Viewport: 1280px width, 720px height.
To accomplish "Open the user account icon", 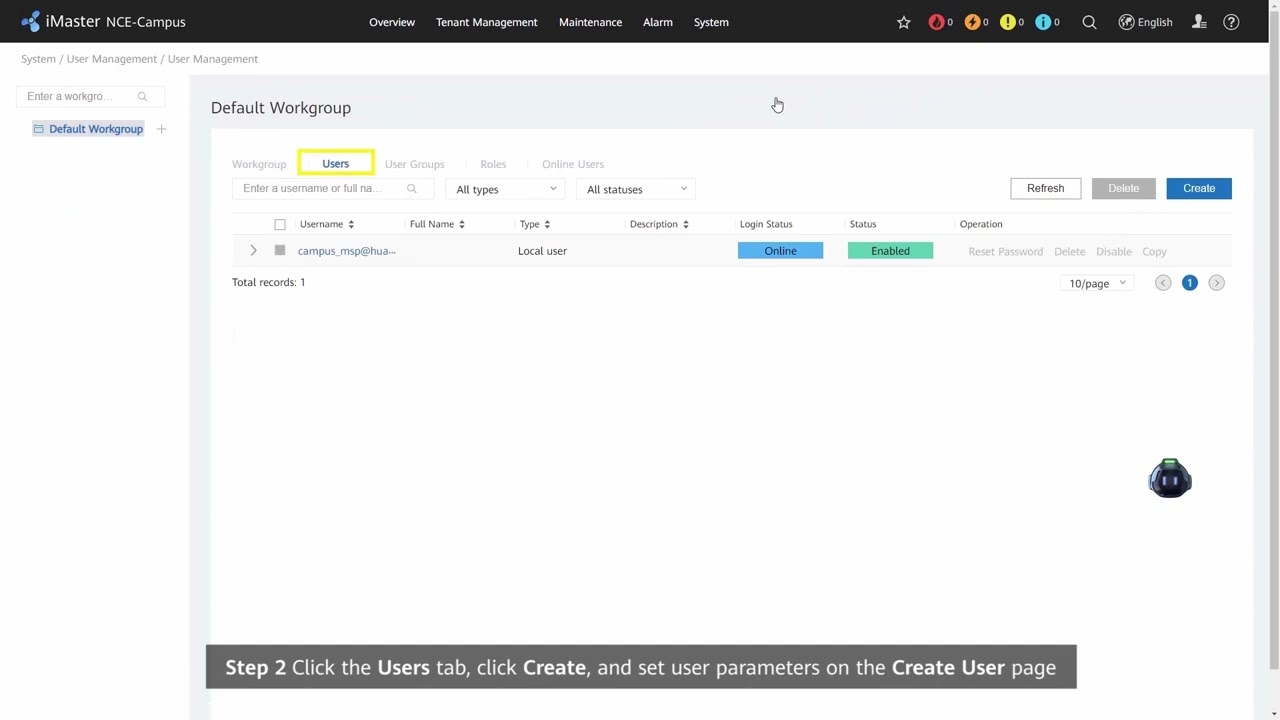I will click(x=1199, y=22).
